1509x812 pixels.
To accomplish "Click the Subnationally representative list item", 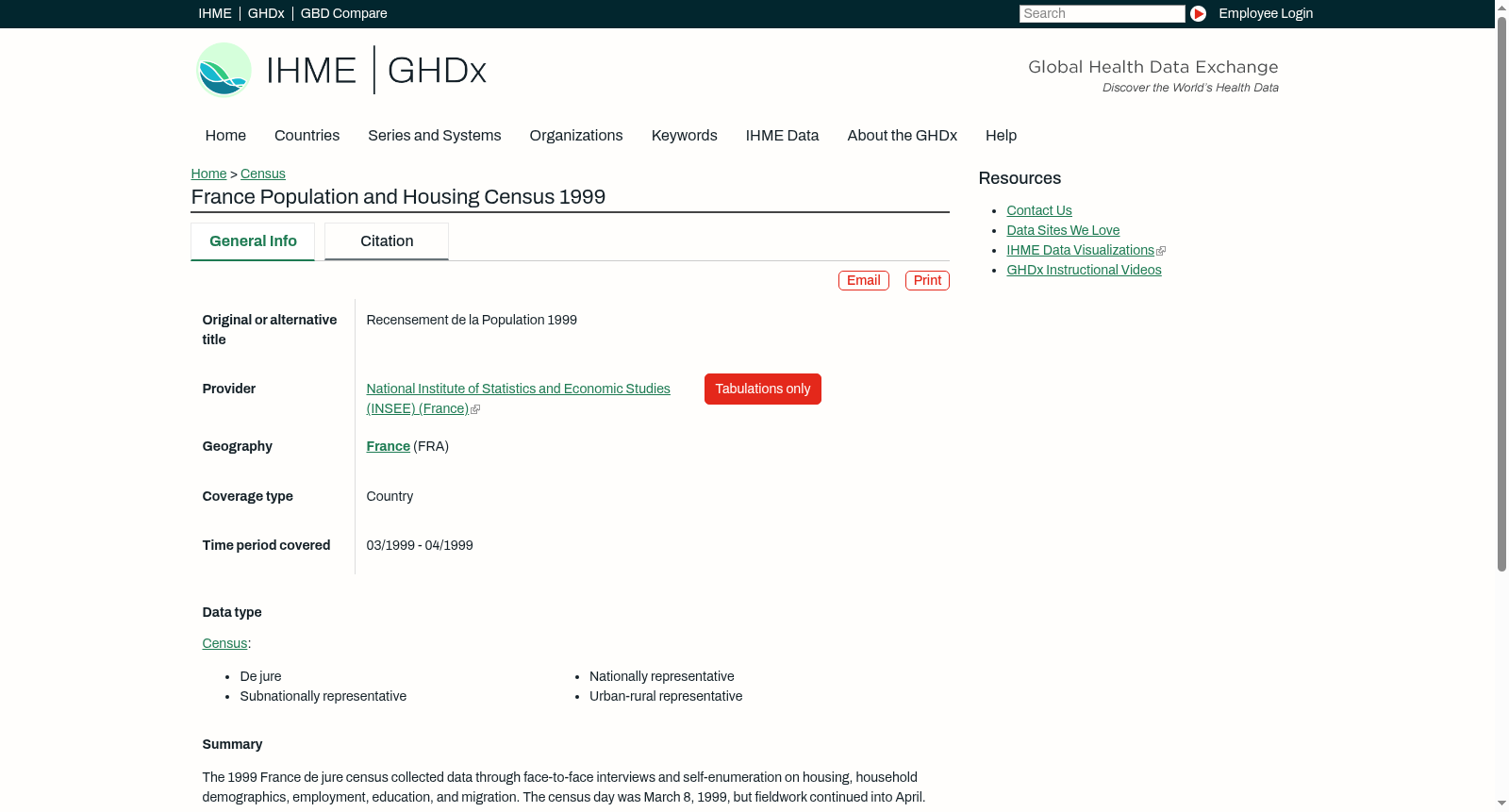I will click(323, 696).
